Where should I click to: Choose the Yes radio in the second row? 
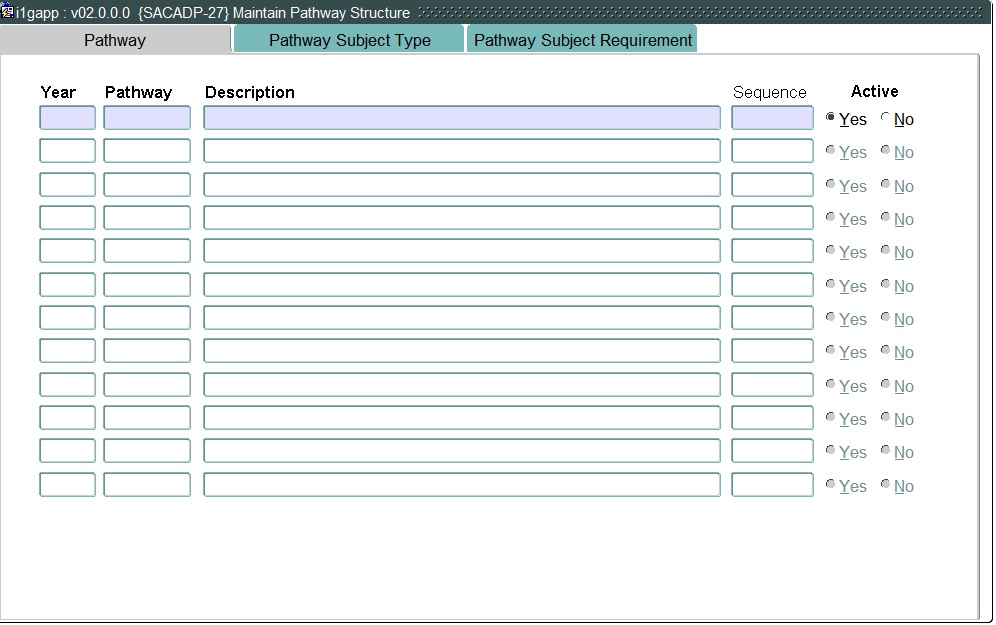pyautogui.click(x=830, y=151)
